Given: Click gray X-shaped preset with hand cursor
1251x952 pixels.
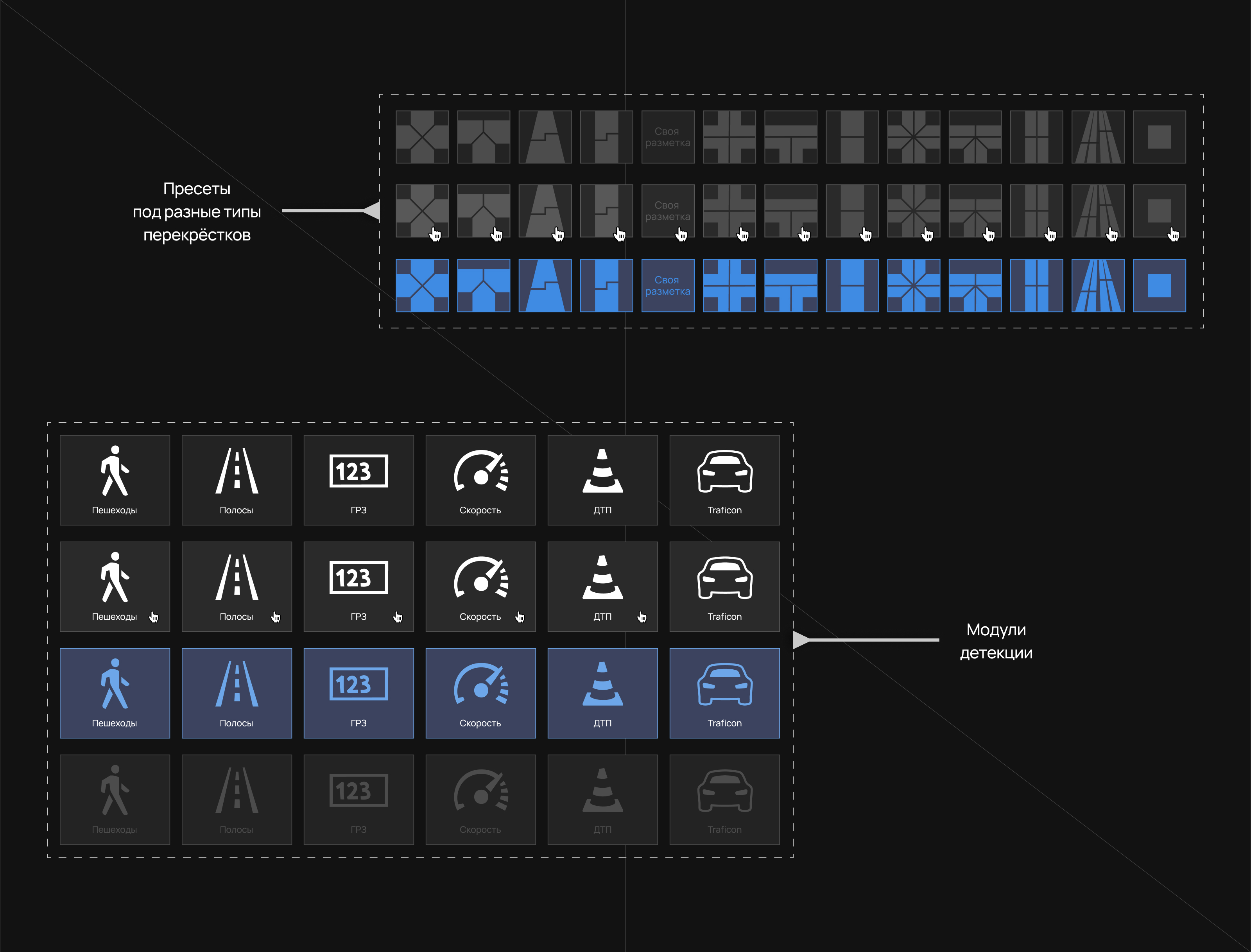Looking at the screenshot, I should (x=422, y=211).
